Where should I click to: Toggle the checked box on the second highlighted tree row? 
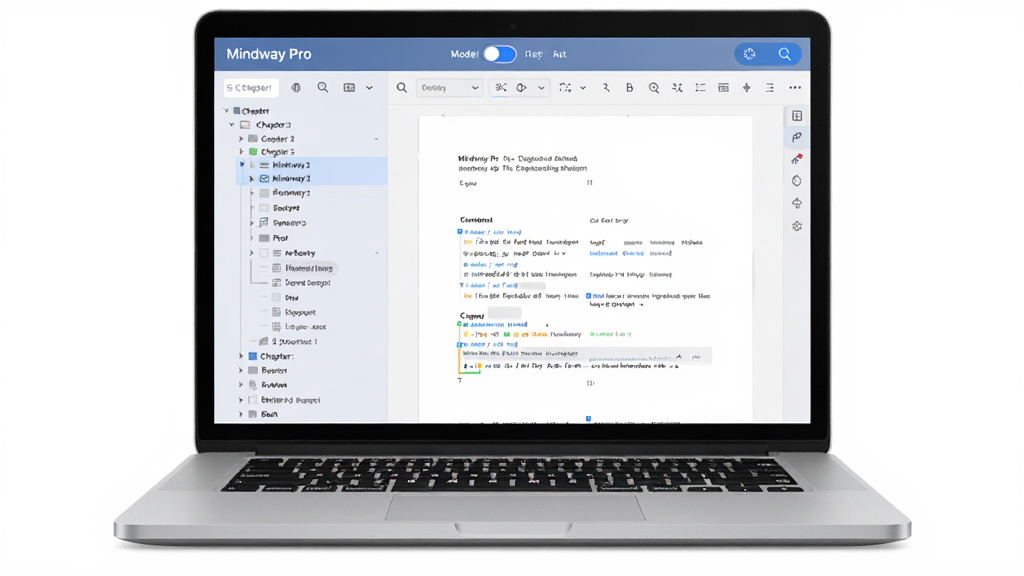264,178
